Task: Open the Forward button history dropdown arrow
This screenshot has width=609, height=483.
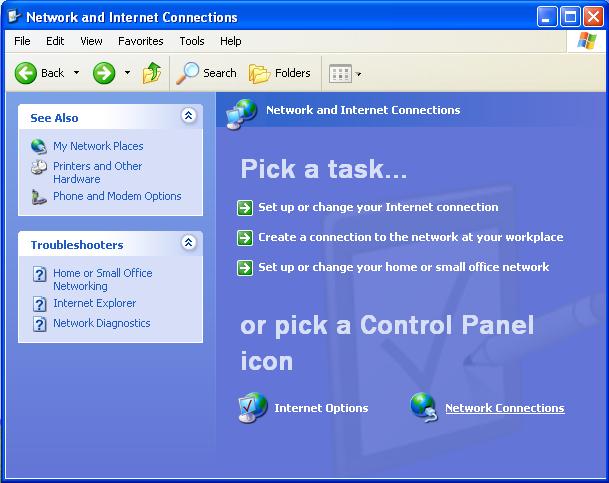Action: (127, 73)
